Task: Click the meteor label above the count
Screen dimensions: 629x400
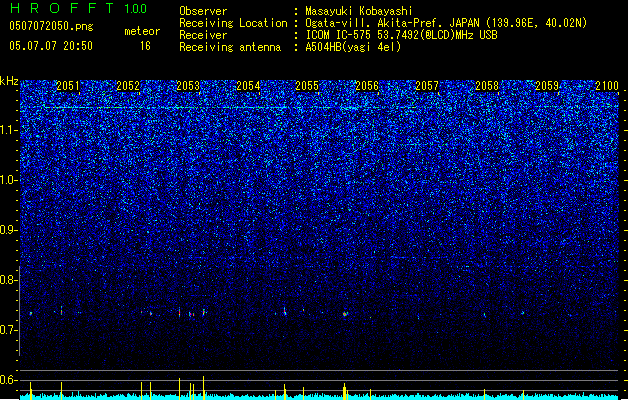Action: [142, 31]
